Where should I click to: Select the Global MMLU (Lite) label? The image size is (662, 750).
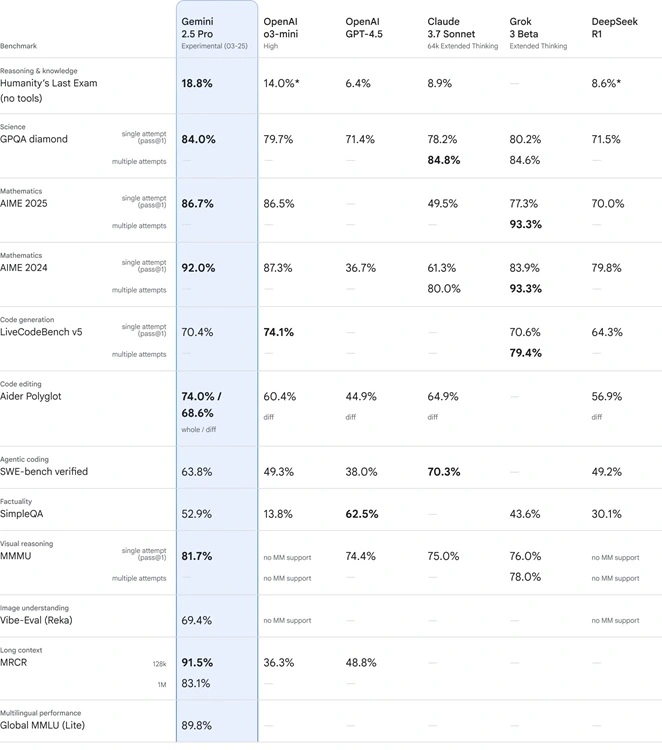click(43, 725)
